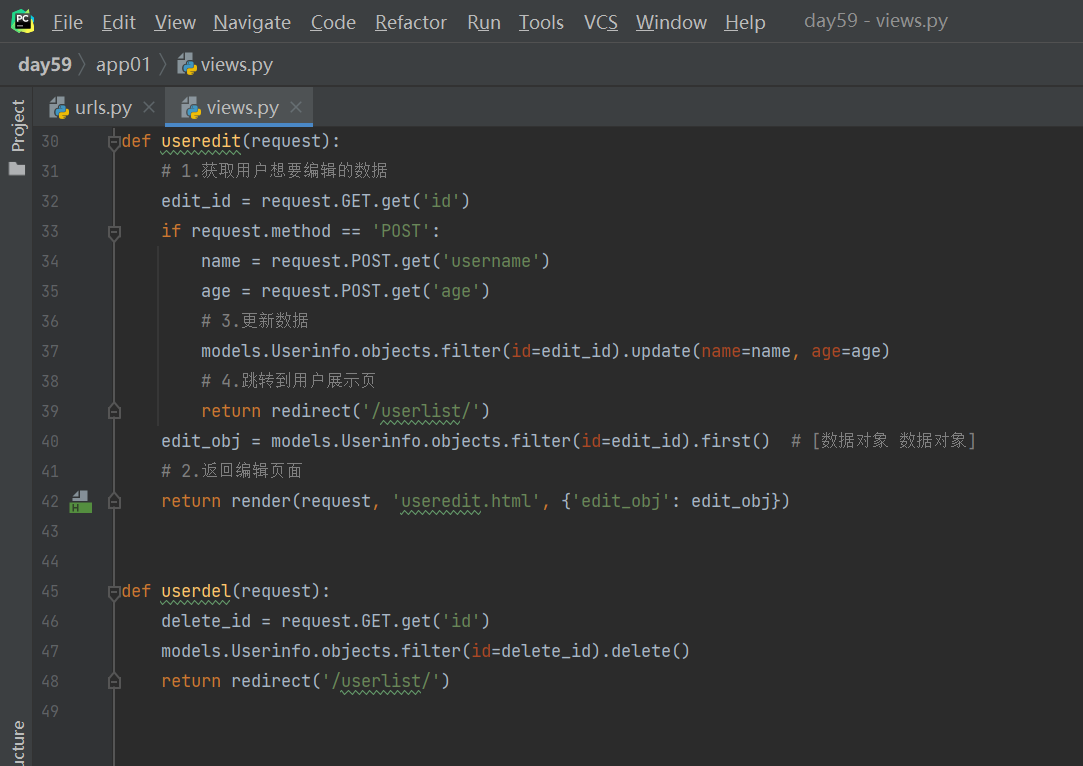Screen dimensions: 1083x766
Task: Open the Refactor menu
Action: point(411,22)
